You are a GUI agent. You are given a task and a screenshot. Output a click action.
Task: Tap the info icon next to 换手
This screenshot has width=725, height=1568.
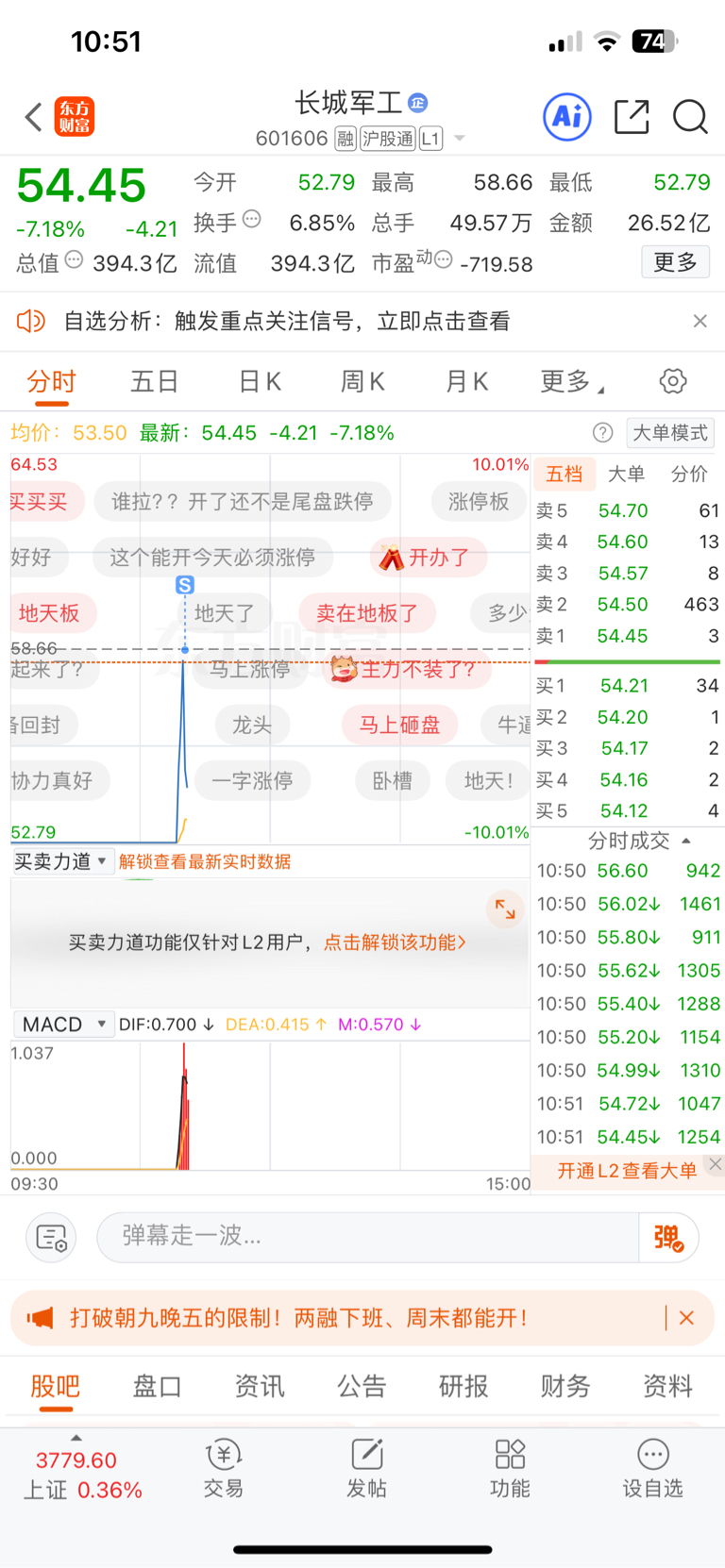tap(251, 220)
